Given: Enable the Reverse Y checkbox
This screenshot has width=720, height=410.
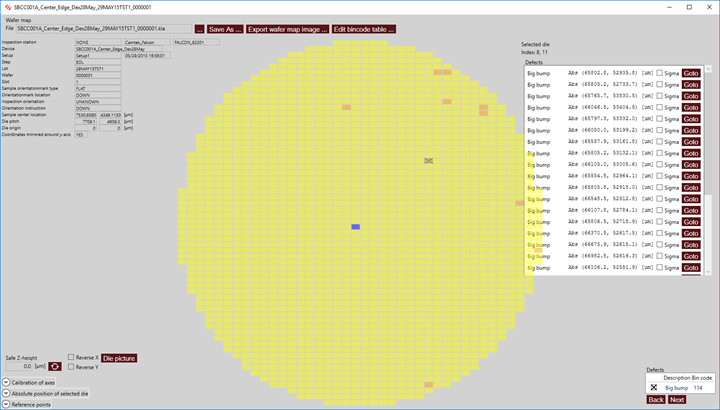Looking at the screenshot, I should coord(71,367).
